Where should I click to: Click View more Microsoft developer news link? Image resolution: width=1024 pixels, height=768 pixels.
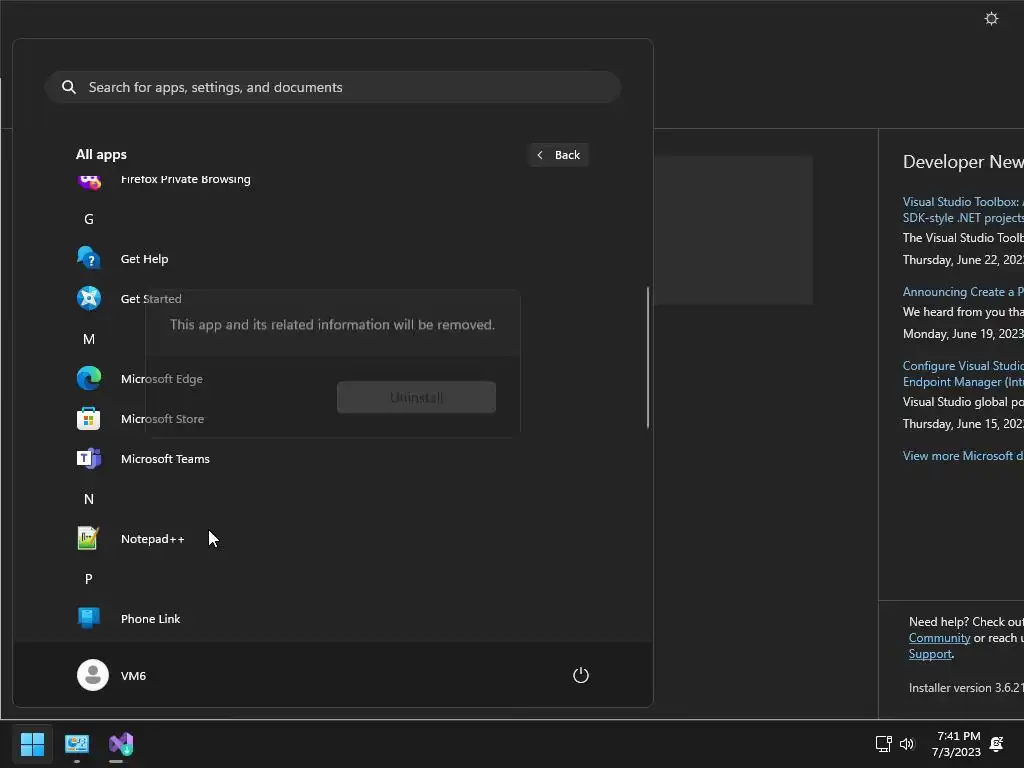pyautogui.click(x=963, y=456)
